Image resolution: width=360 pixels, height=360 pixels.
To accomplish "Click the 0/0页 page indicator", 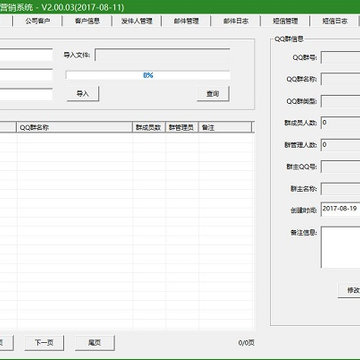I will (x=246, y=343).
